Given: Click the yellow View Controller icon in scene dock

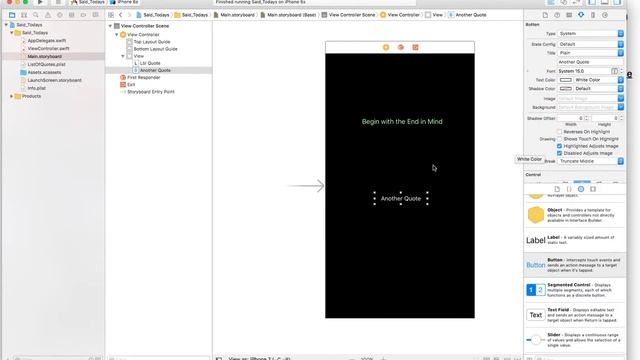Looking at the screenshot, I should [x=386, y=47].
